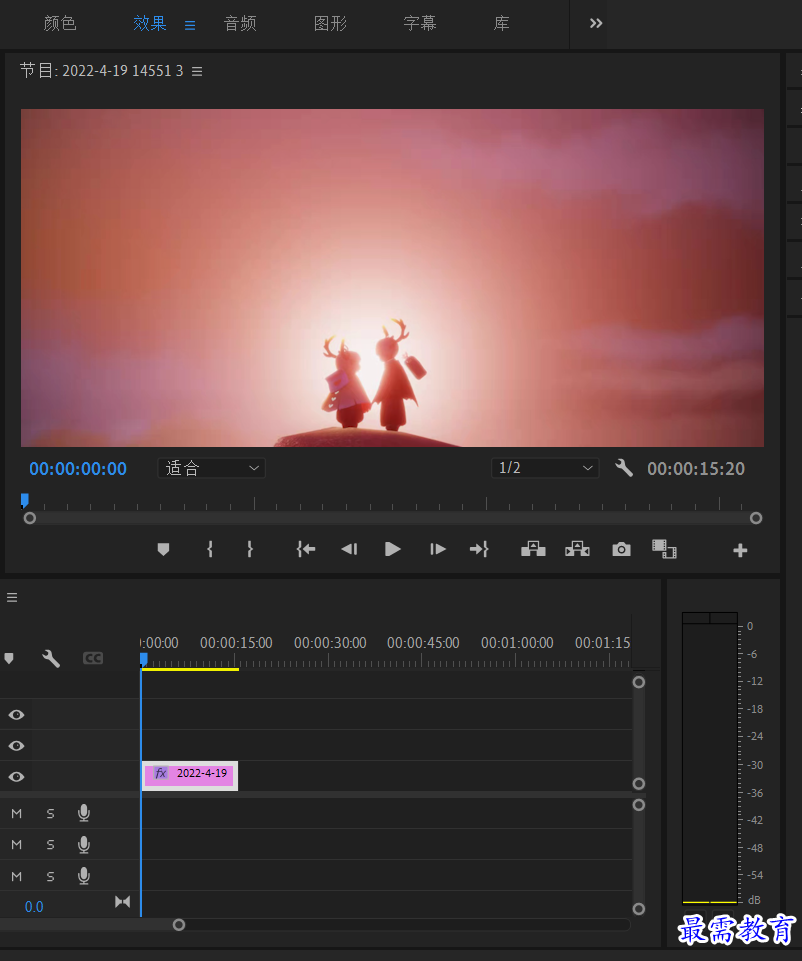Open program monitor wrench settings
Screen dimensions: 802x961
pyautogui.click(x=624, y=468)
